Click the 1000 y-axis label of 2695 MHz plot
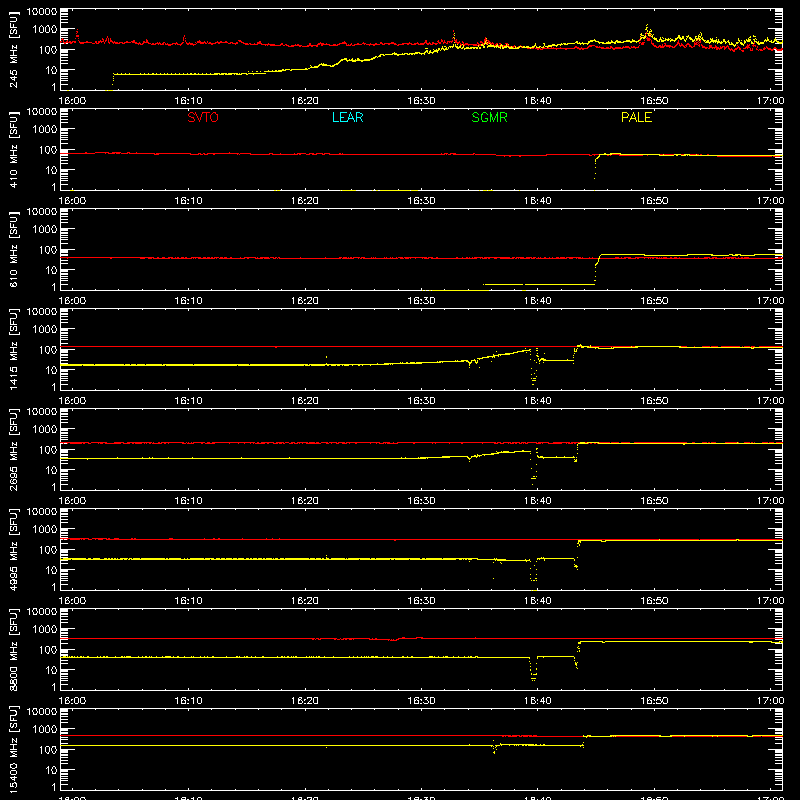The image size is (800, 800). (x=45, y=430)
